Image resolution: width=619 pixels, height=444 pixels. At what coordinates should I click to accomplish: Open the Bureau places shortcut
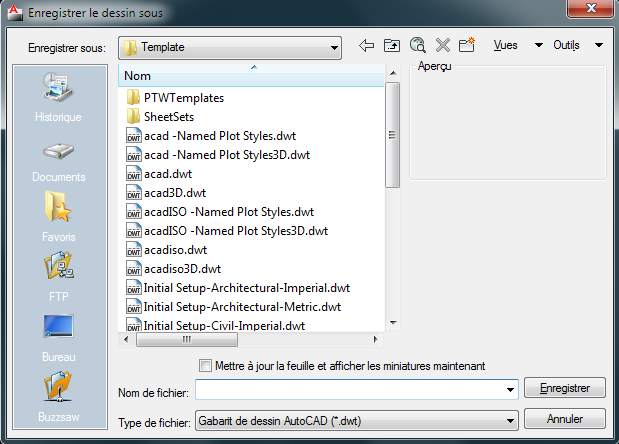tap(58, 338)
